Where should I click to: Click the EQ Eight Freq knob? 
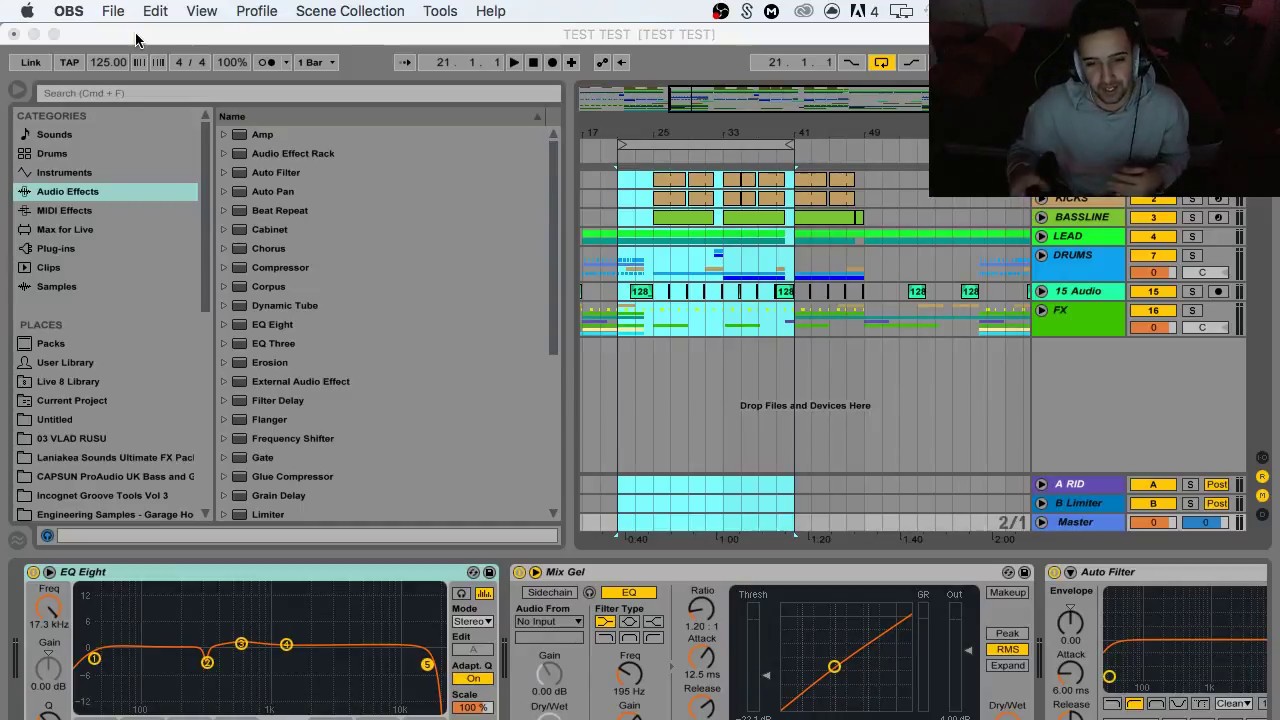(49, 606)
